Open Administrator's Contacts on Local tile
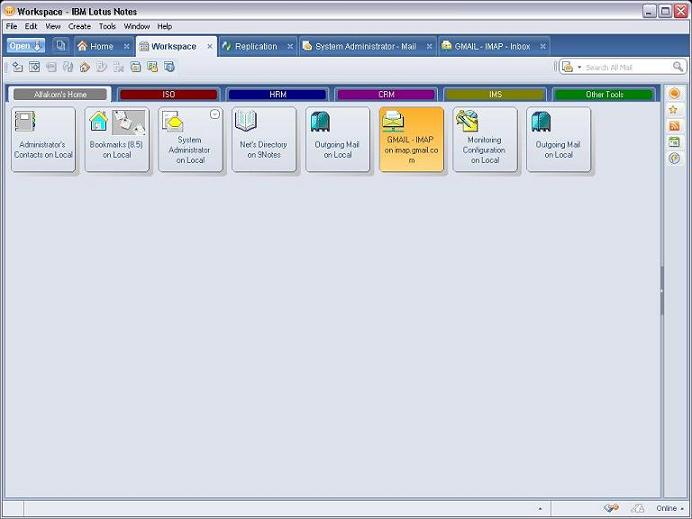The image size is (692, 519). pyautogui.click(x=44, y=139)
